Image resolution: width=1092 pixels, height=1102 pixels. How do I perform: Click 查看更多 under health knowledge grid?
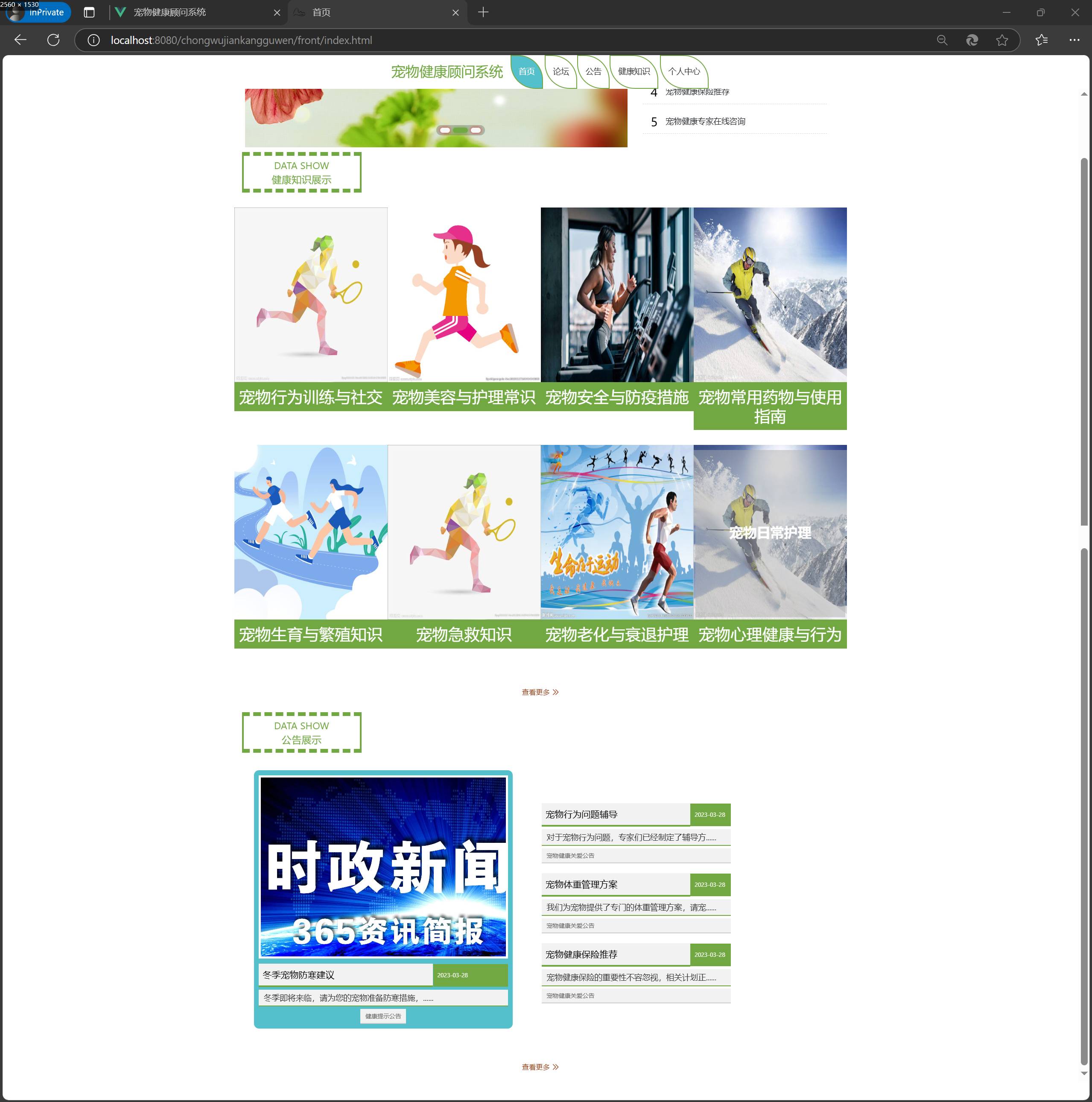click(x=540, y=692)
